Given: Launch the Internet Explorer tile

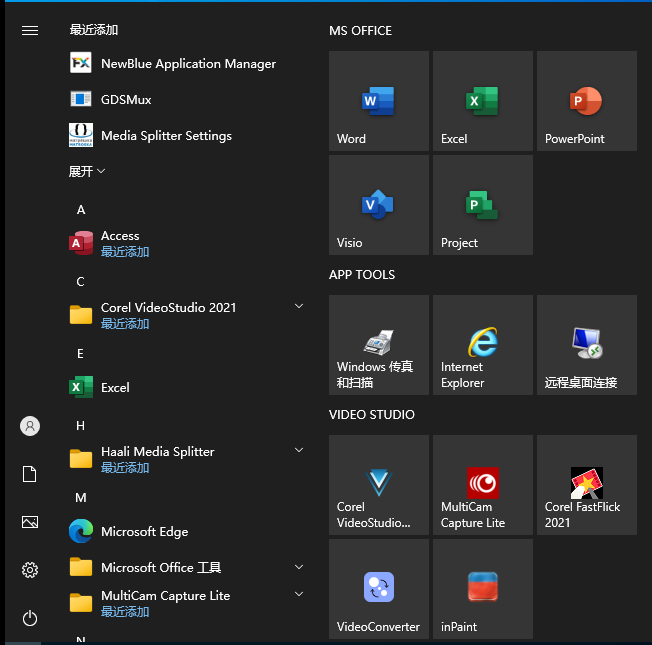Looking at the screenshot, I should pyautogui.click(x=482, y=345).
